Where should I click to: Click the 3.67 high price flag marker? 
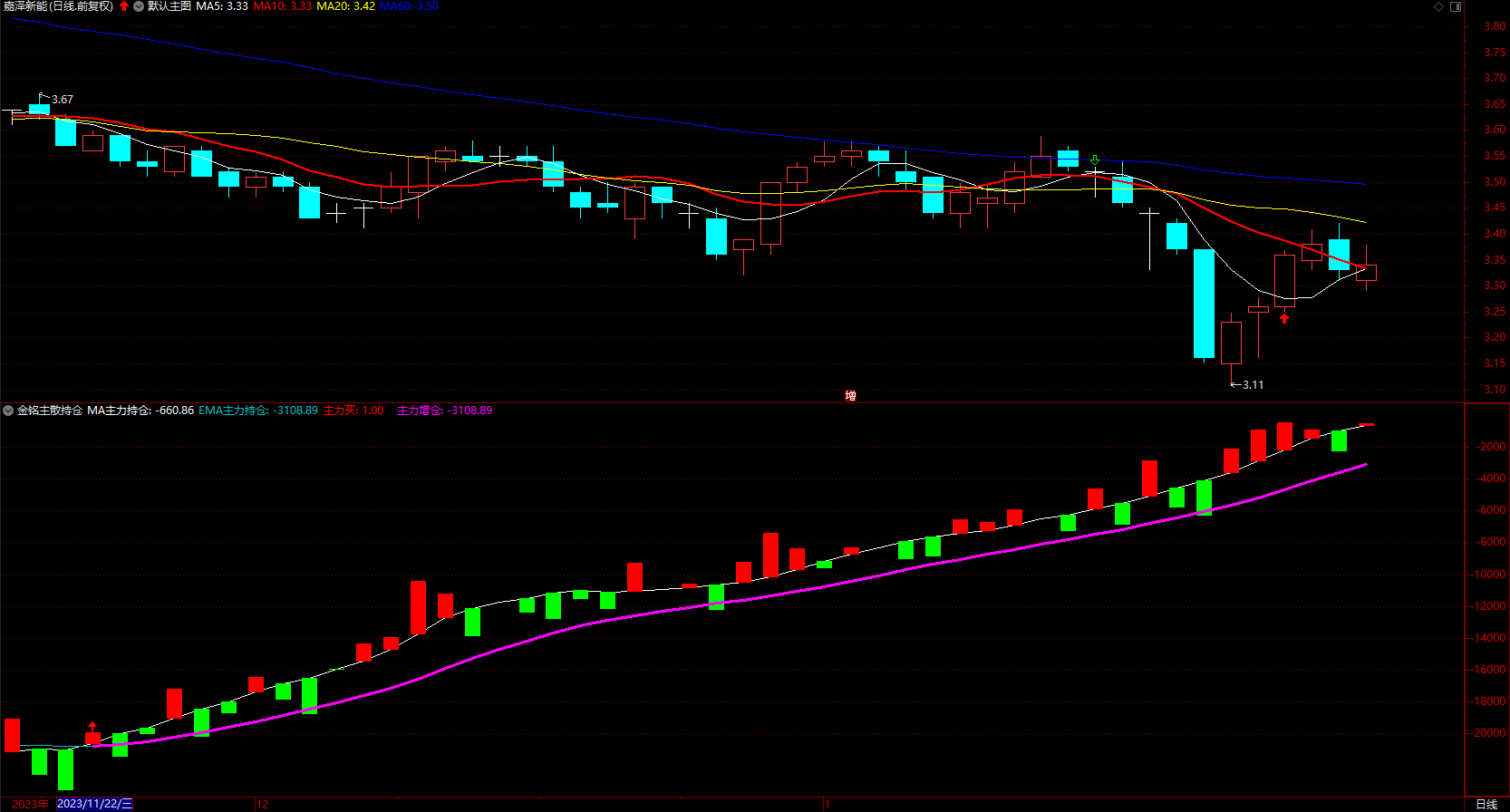click(55, 99)
